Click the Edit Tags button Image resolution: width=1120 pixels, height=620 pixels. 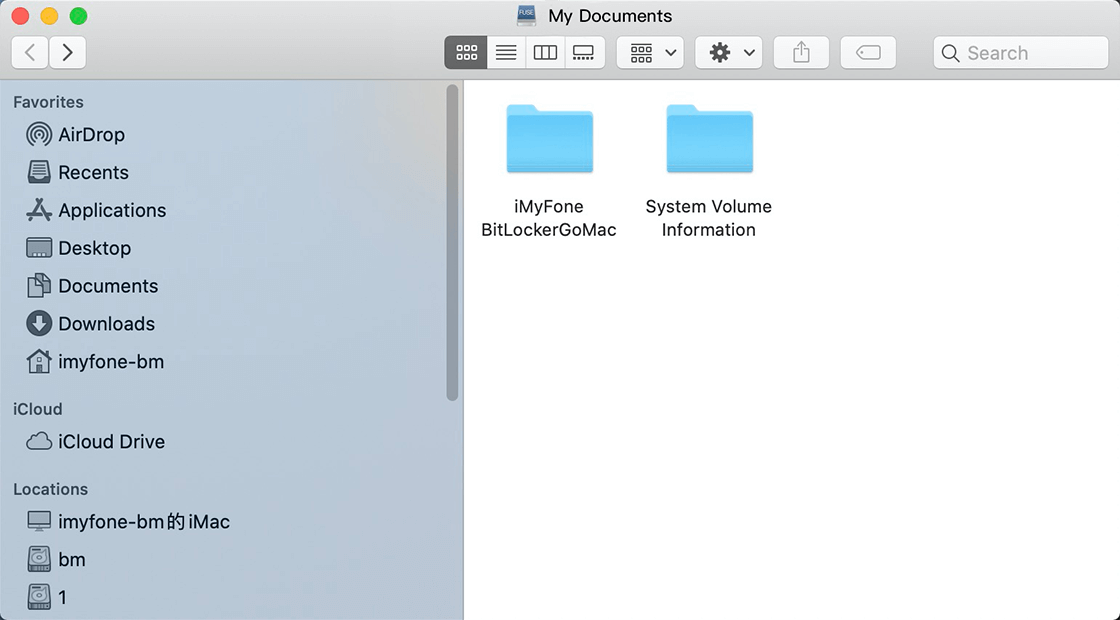(x=867, y=52)
